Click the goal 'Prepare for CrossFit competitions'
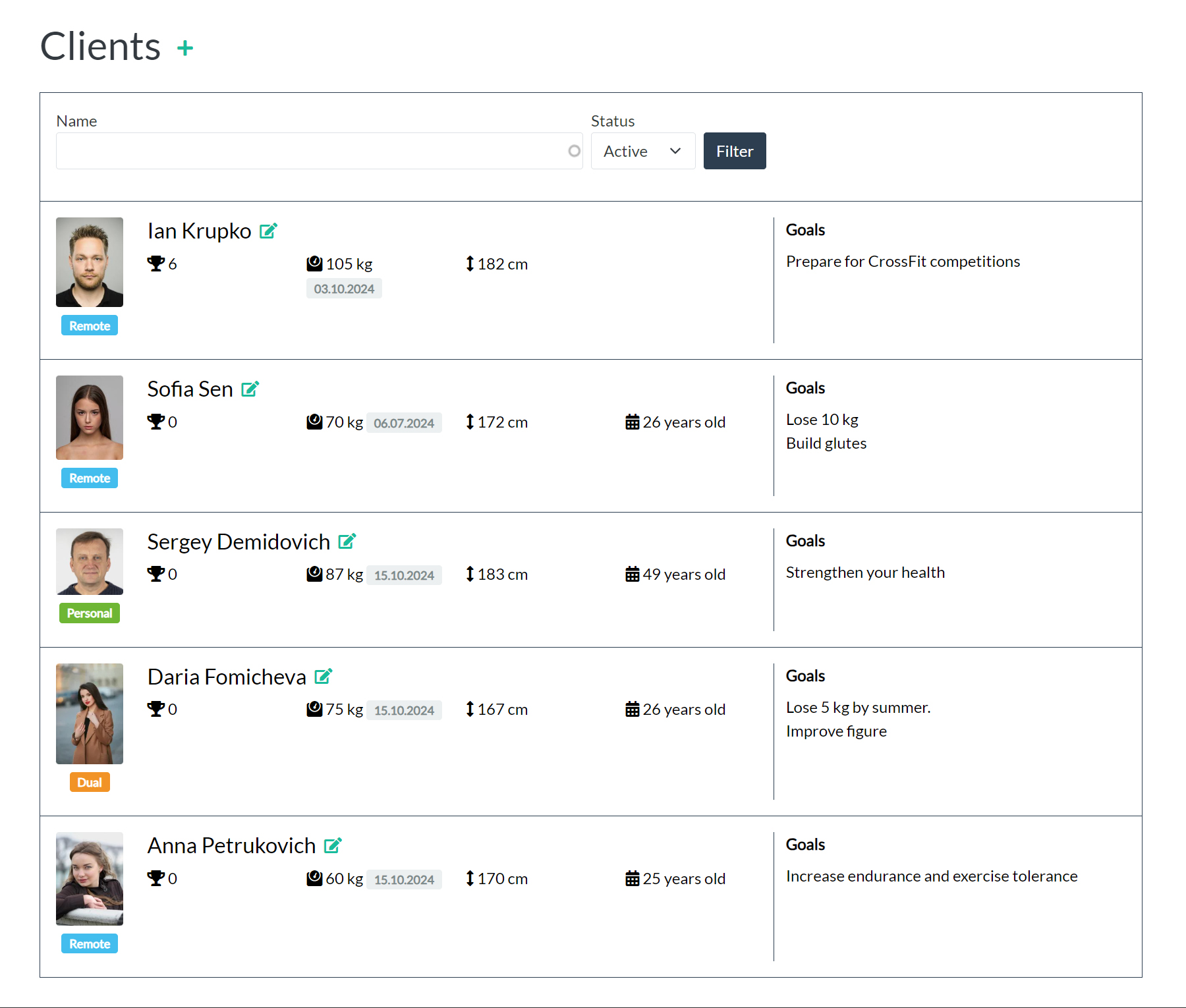 903,262
